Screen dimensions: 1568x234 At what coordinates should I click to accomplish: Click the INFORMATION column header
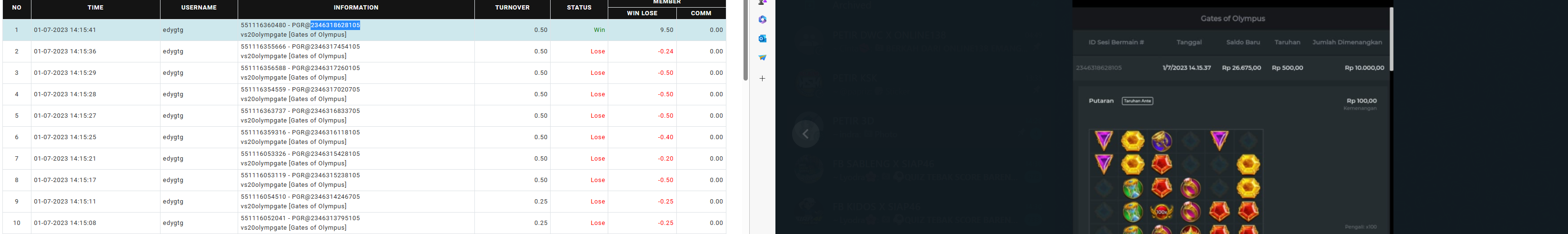pyautogui.click(x=356, y=8)
